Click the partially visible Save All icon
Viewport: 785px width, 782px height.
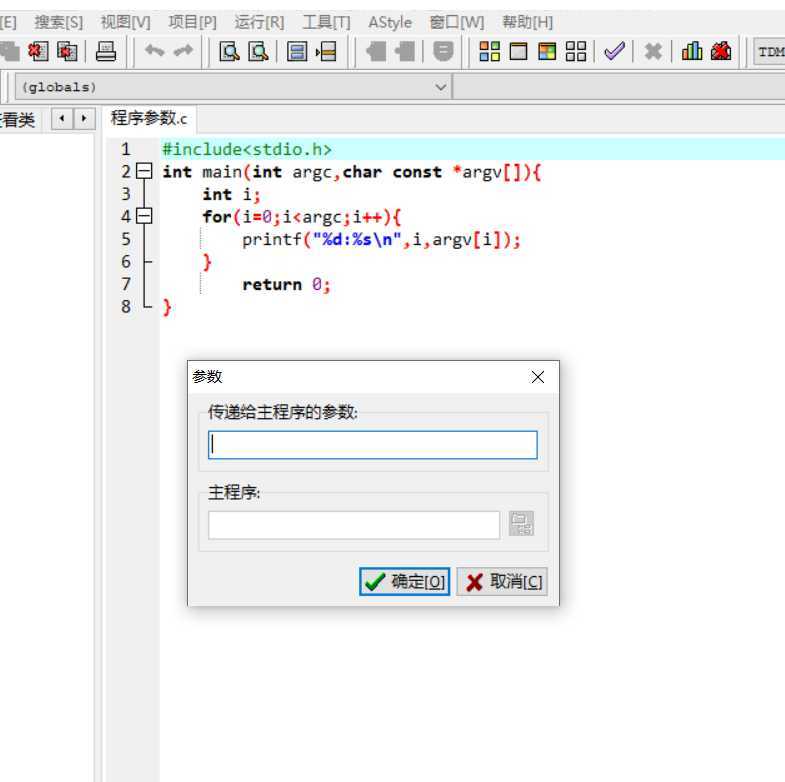click(x=10, y=52)
